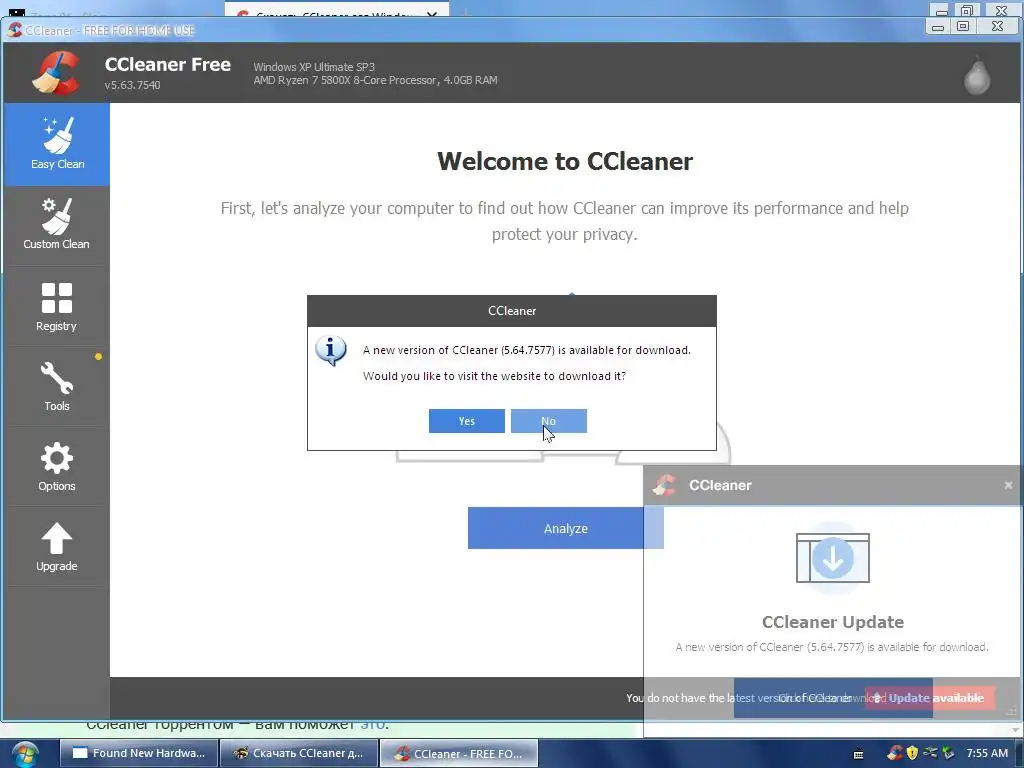Image resolution: width=1024 pixels, height=768 pixels.
Task: Click the taskbar clock 7:55 AM
Action: pos(987,753)
